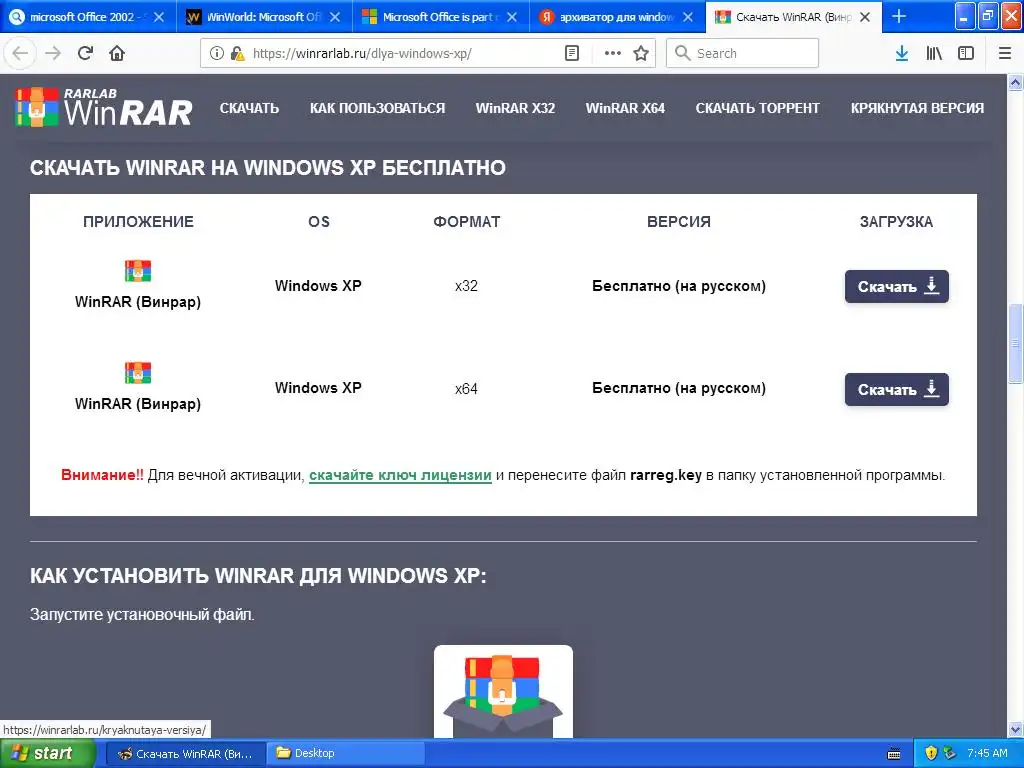Open WinRAR X64 menu item
This screenshot has height=768, width=1024.
tap(625, 108)
